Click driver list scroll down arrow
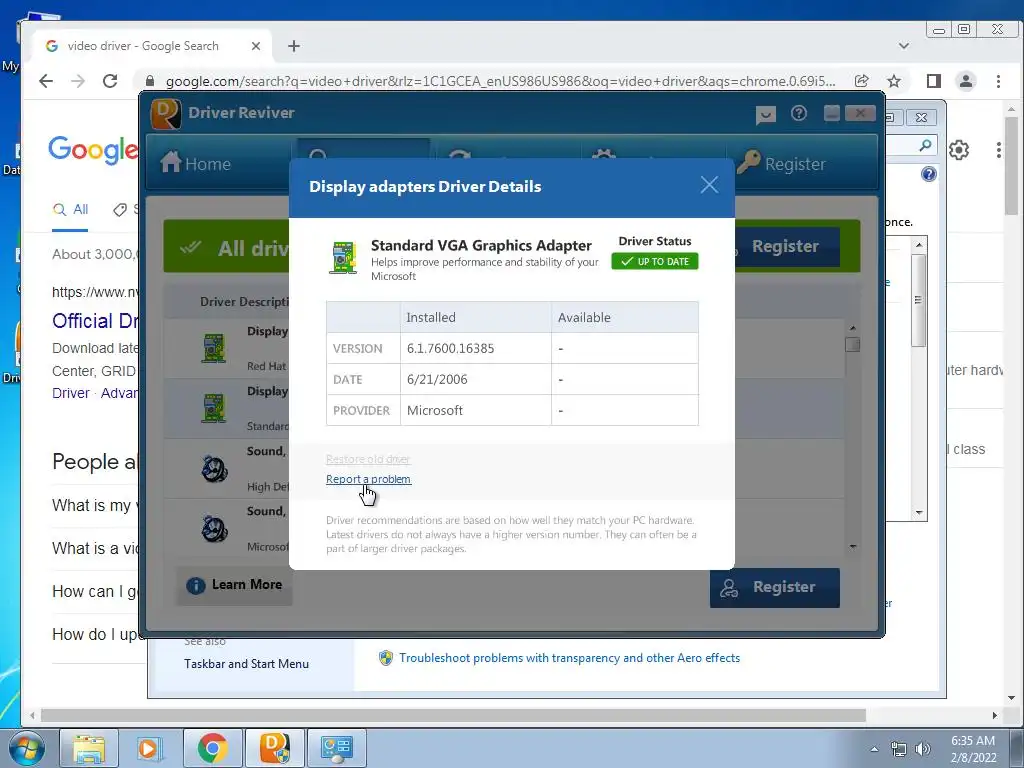Image resolution: width=1024 pixels, height=768 pixels. 853,546
